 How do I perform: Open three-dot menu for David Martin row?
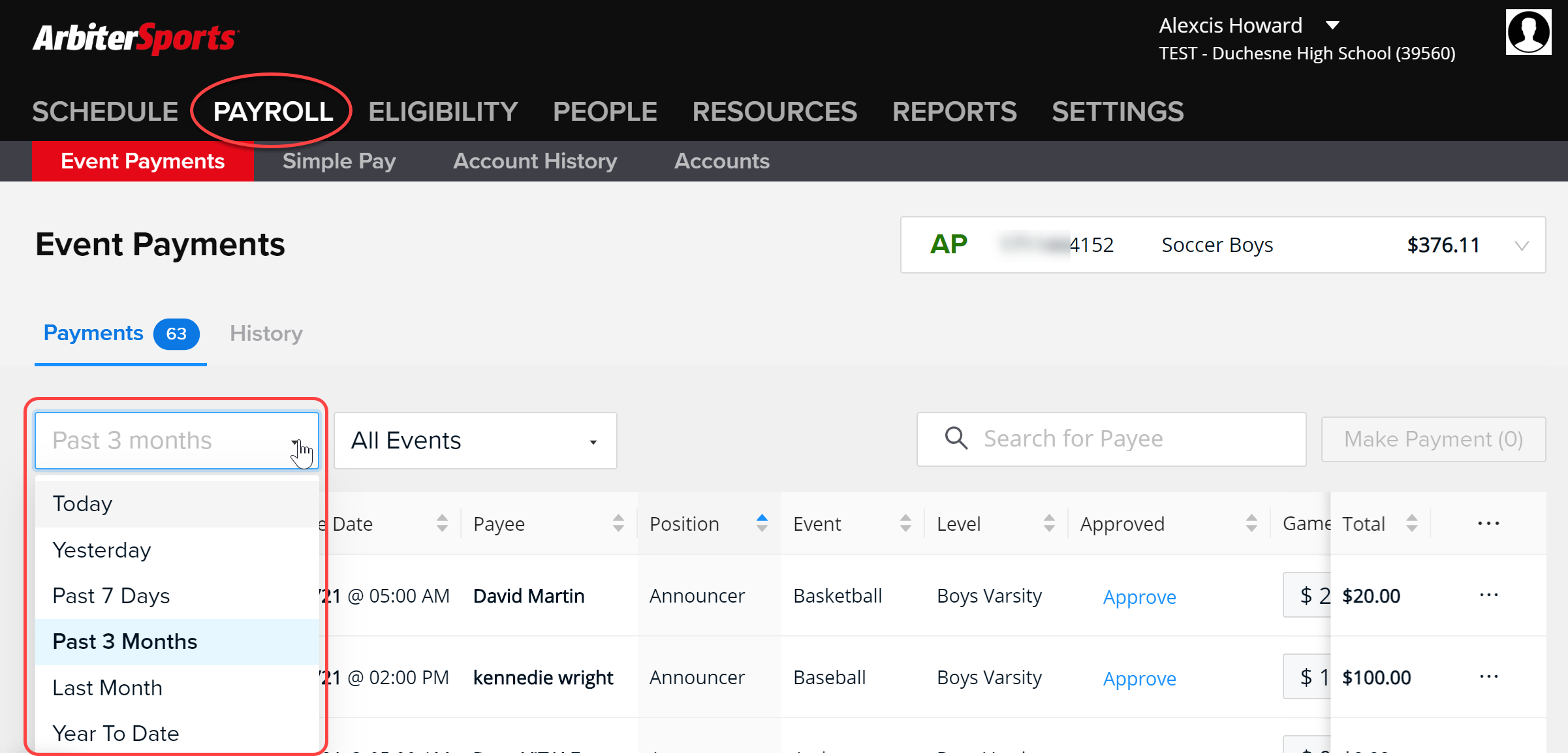1488,595
